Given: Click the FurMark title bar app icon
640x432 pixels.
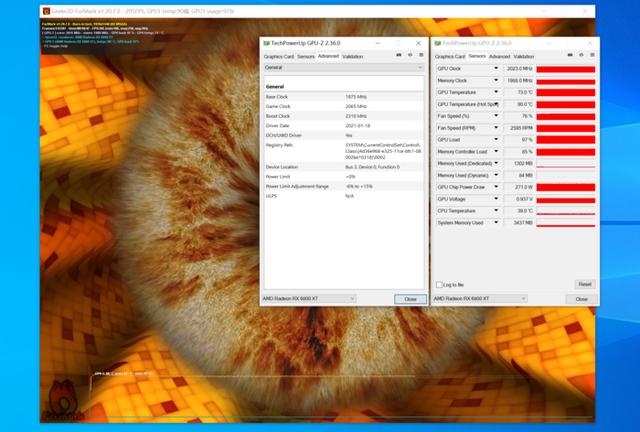Looking at the screenshot, I should tap(47, 11).
